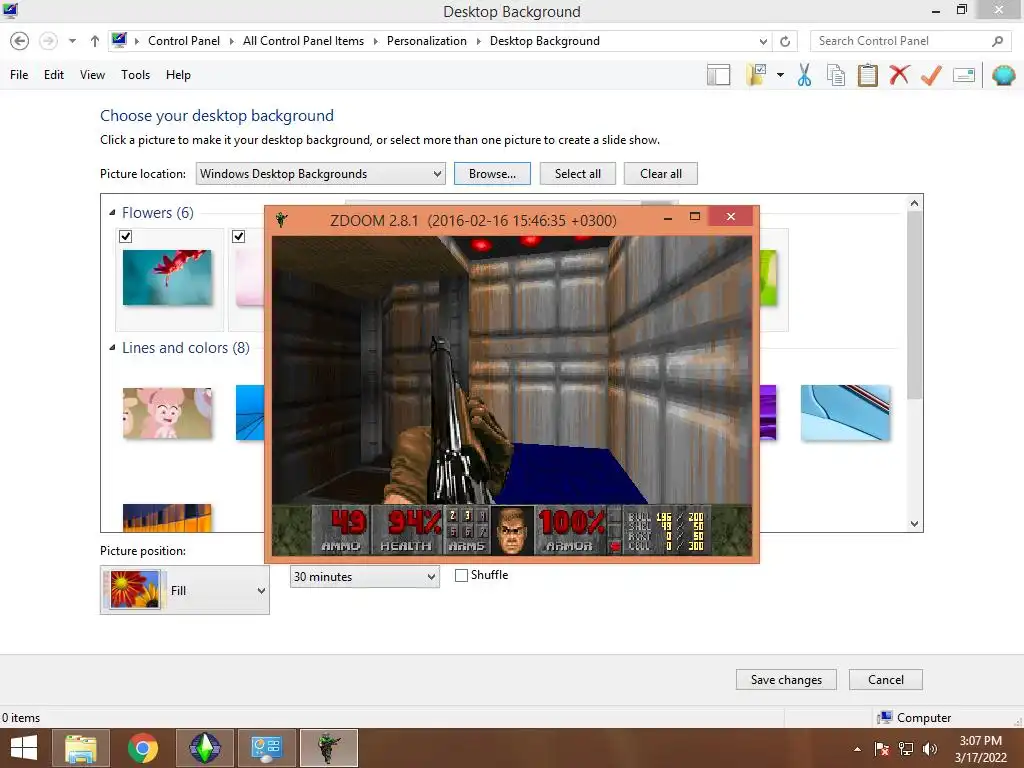
Task: Open the Help menu
Action: (178, 75)
